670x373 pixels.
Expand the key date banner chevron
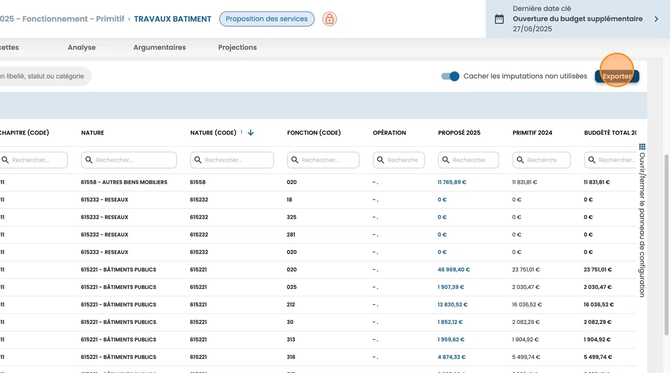tap(656, 19)
